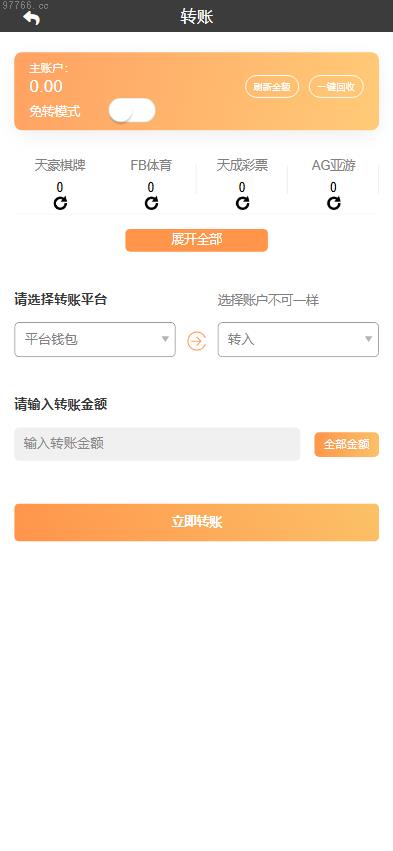The height and width of the screenshot is (851, 393).
Task: Refresh the 天豪棋牌 balance icon
Action: pos(60,204)
